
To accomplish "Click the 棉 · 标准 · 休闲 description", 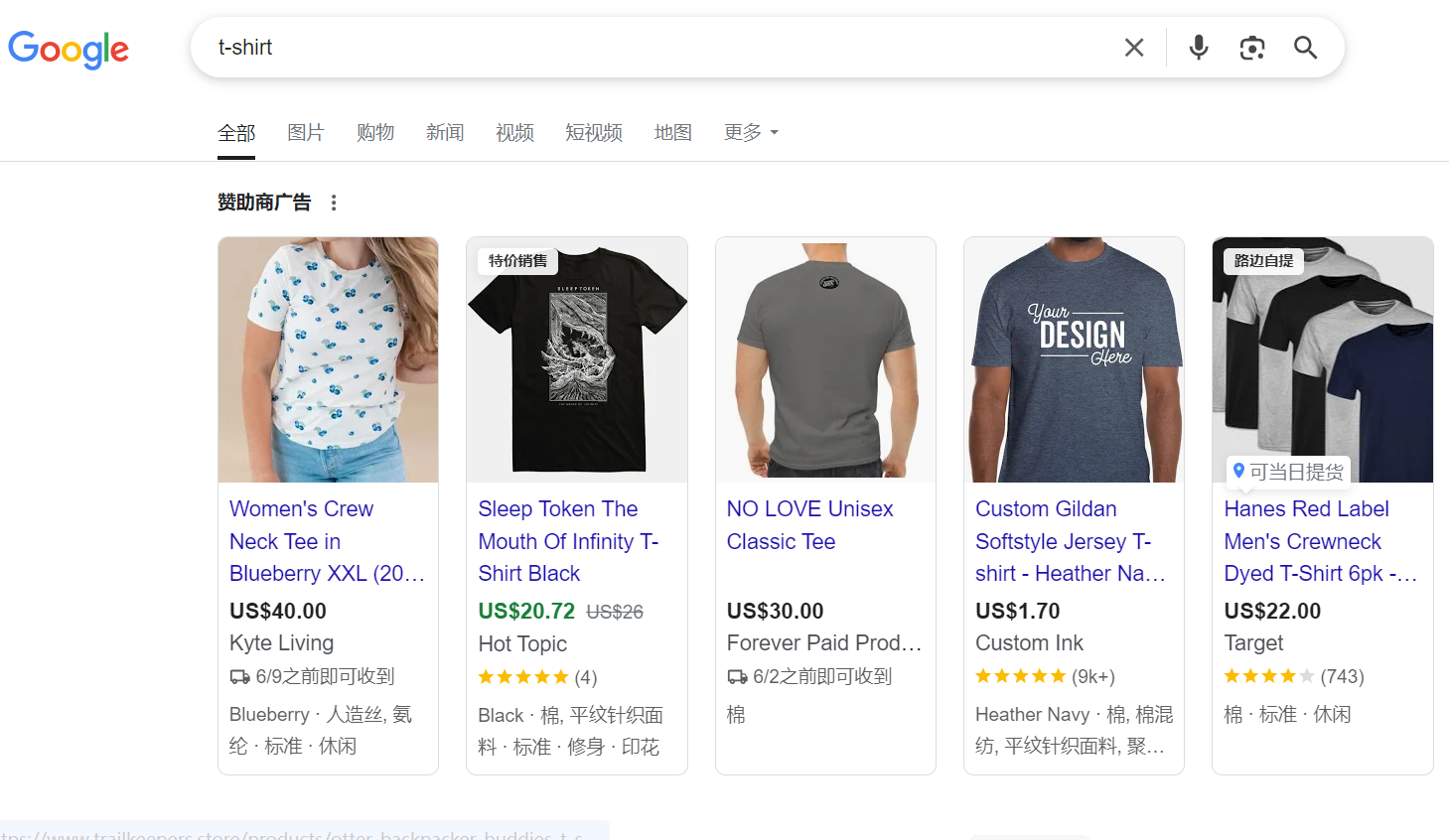I will 1287,714.
